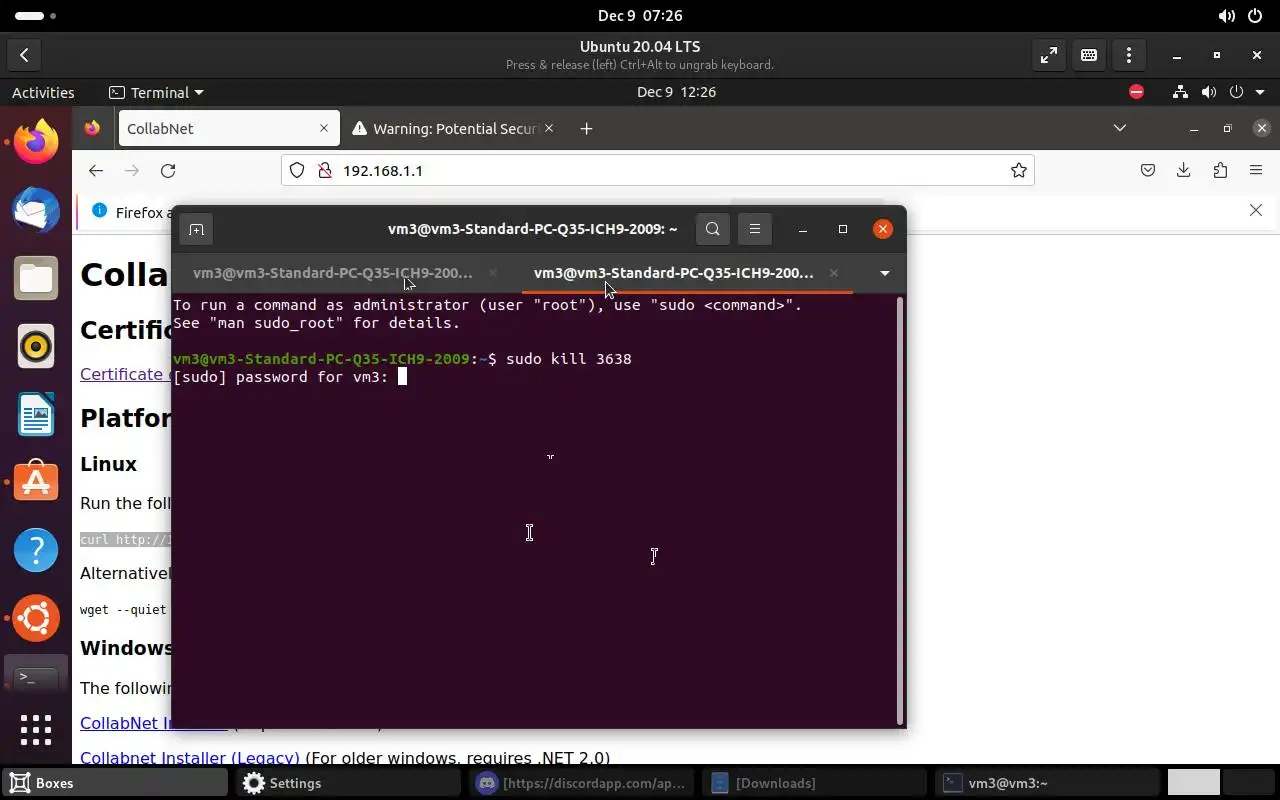This screenshot has width=1280, height=800.
Task: Dismiss the Firefox notification bar
Action: point(1256,210)
